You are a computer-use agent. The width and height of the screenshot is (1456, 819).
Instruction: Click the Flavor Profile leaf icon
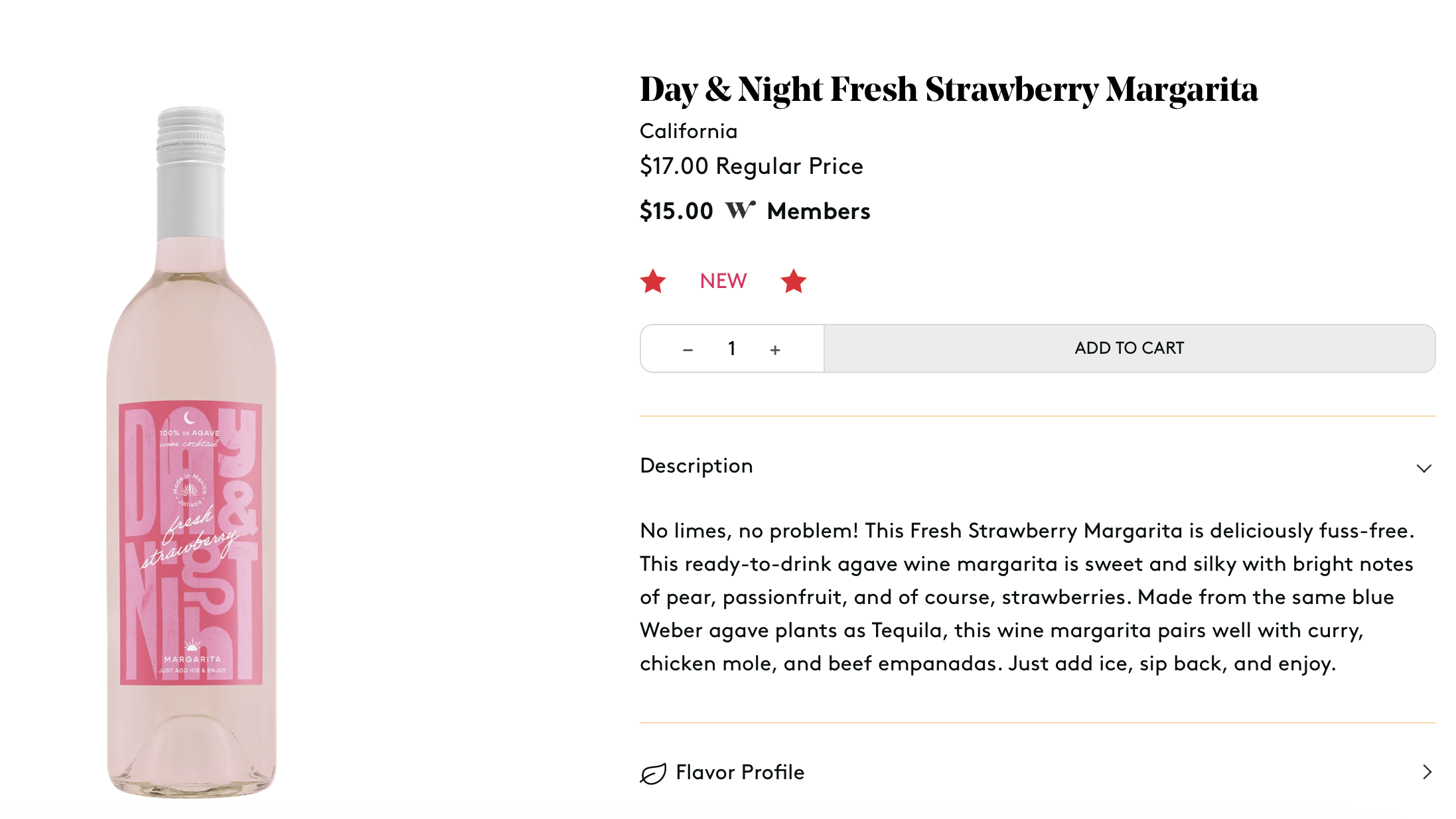click(x=653, y=773)
